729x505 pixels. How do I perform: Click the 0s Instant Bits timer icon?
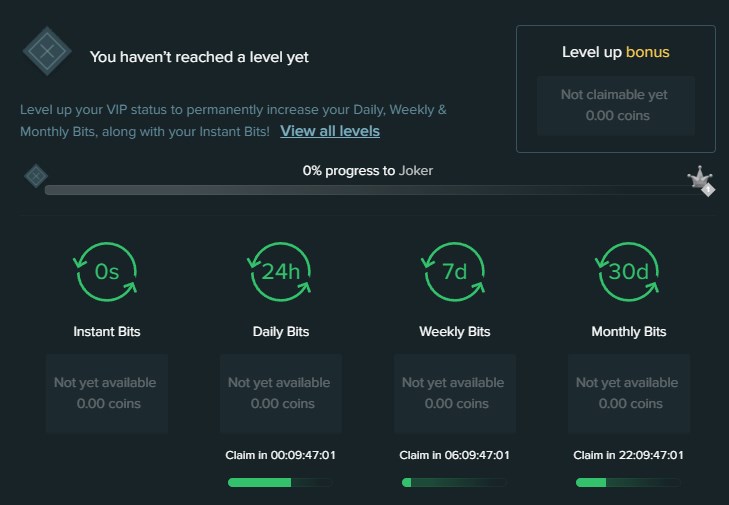pyautogui.click(x=107, y=271)
